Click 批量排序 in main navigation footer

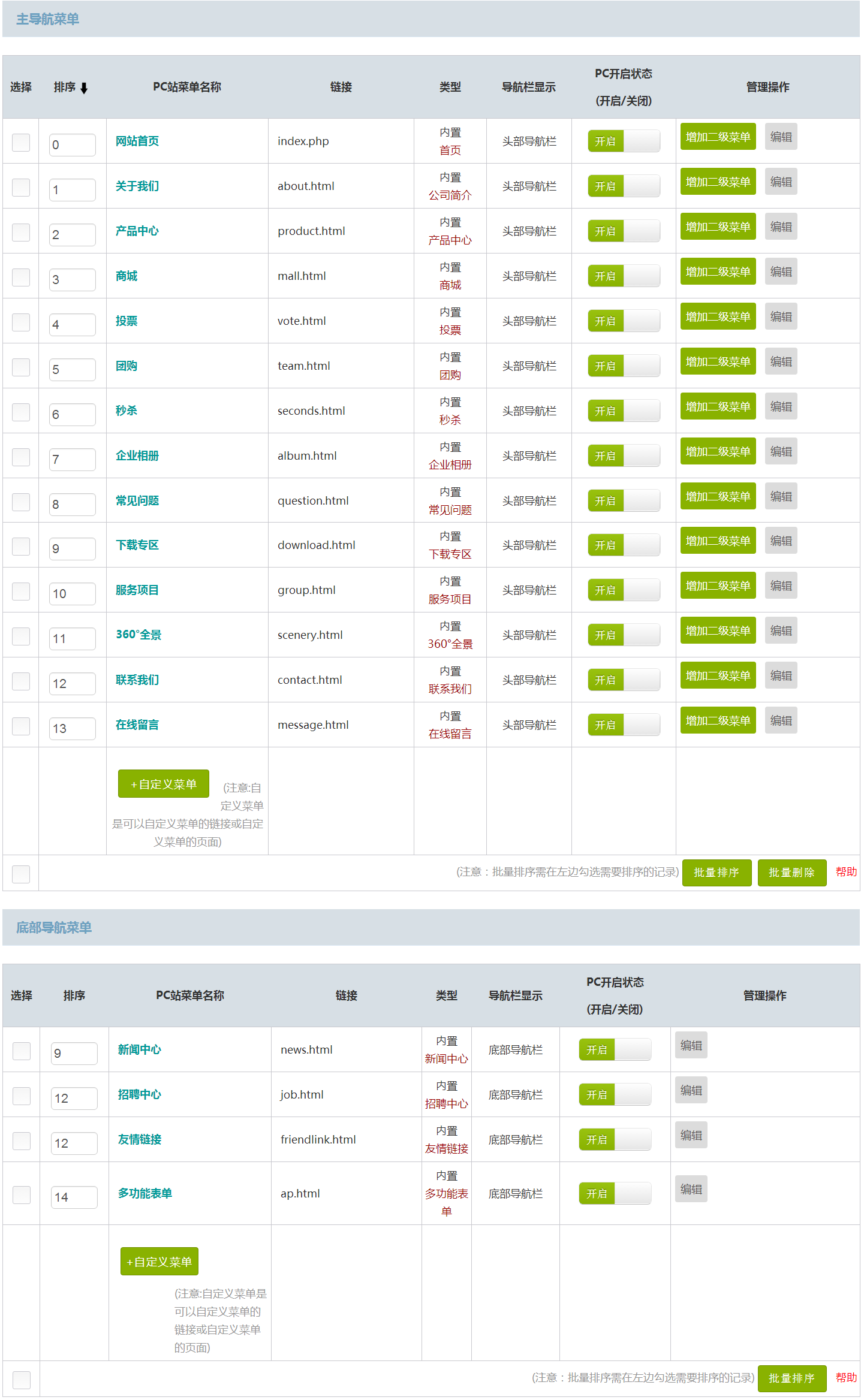[716, 873]
